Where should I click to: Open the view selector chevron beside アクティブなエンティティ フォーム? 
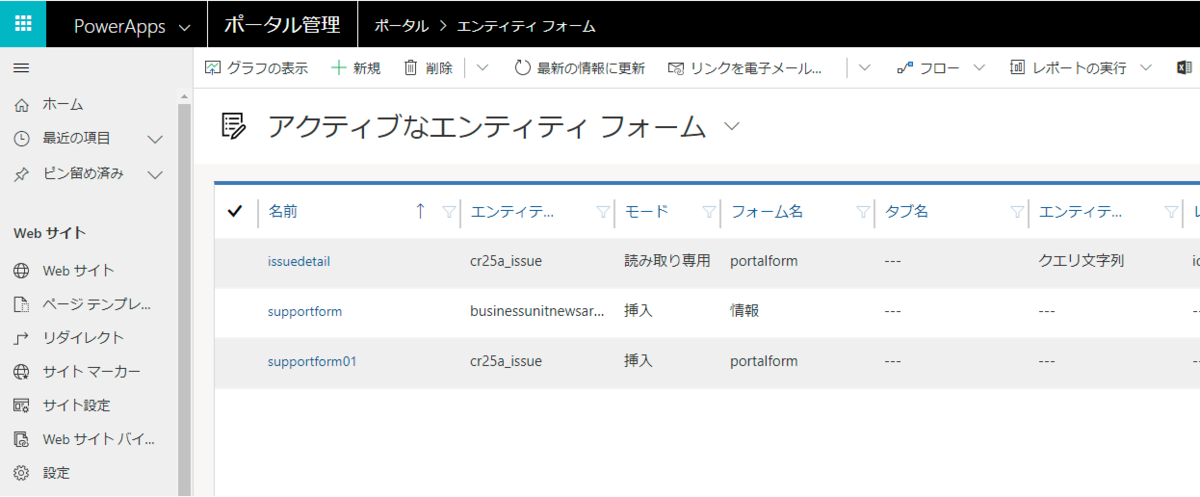(732, 126)
